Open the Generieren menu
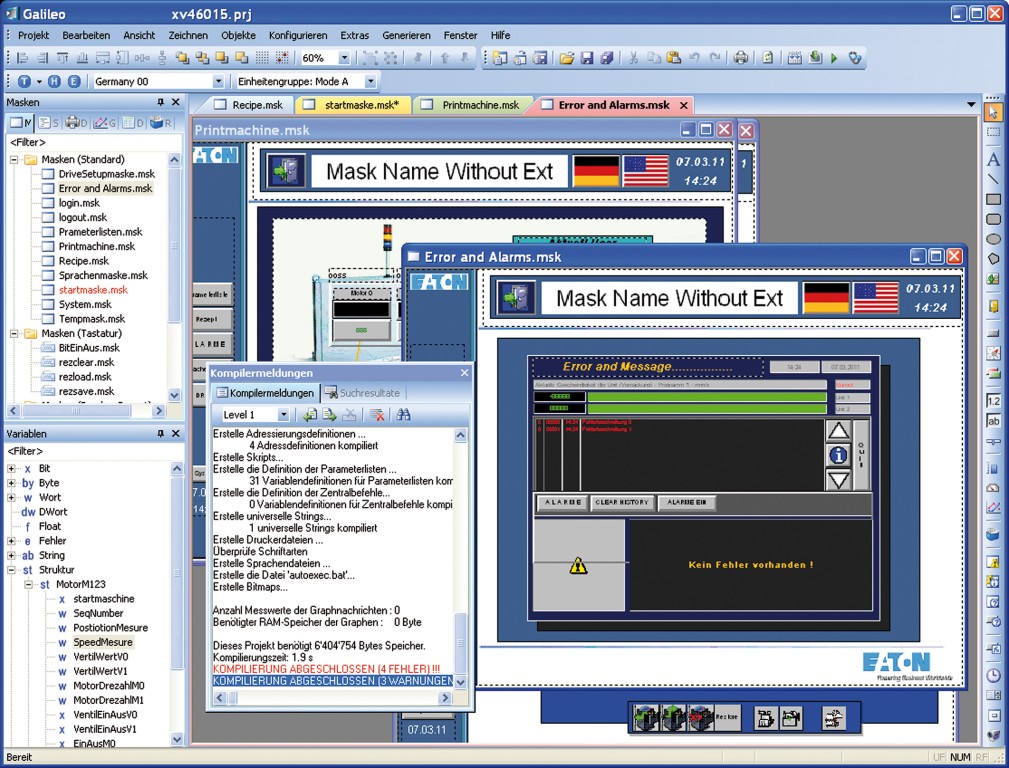 [x=406, y=35]
